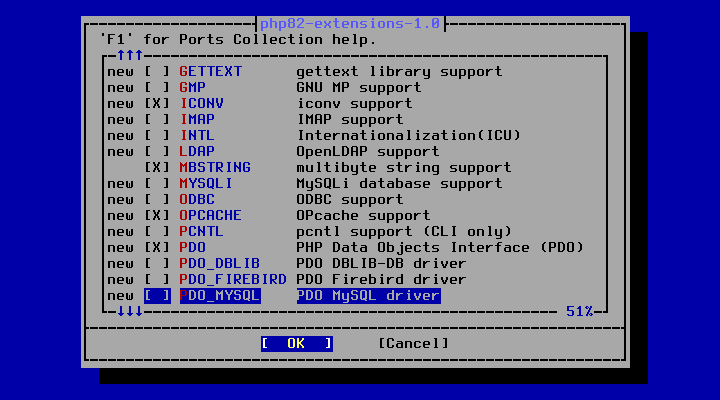This screenshot has width=720, height=400.
Task: Tick the LDAP checkbox
Action: [157, 152]
